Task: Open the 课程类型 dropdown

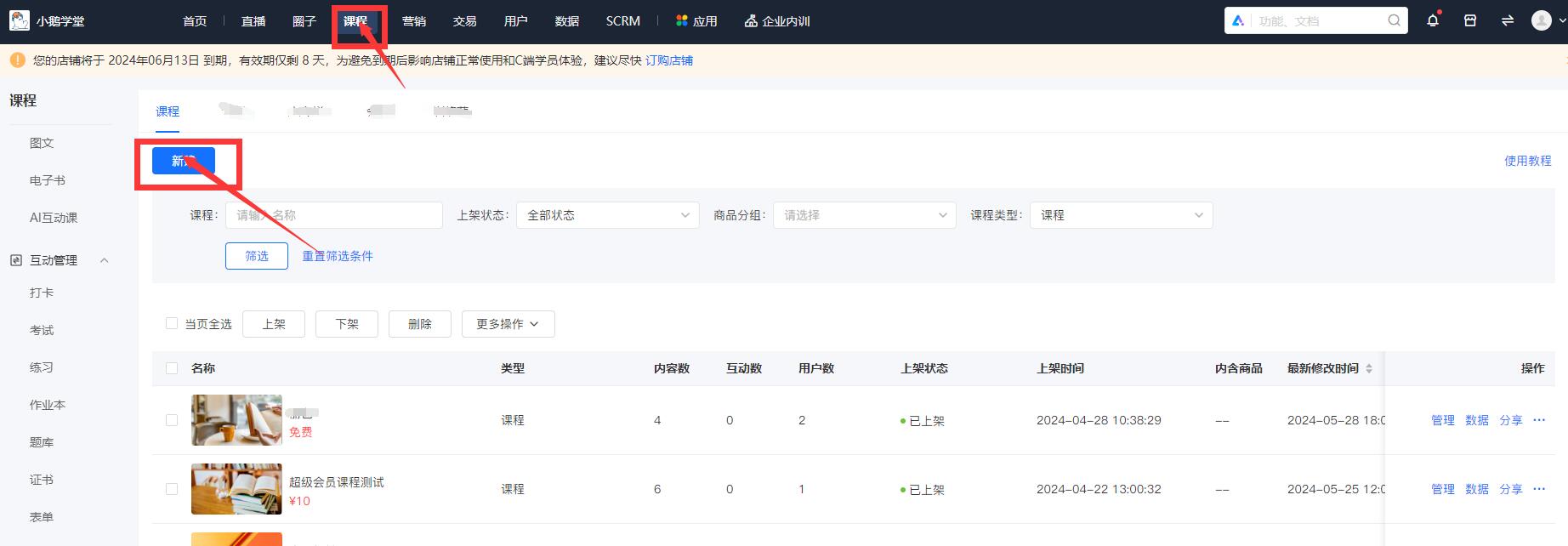Action: 1122,215
